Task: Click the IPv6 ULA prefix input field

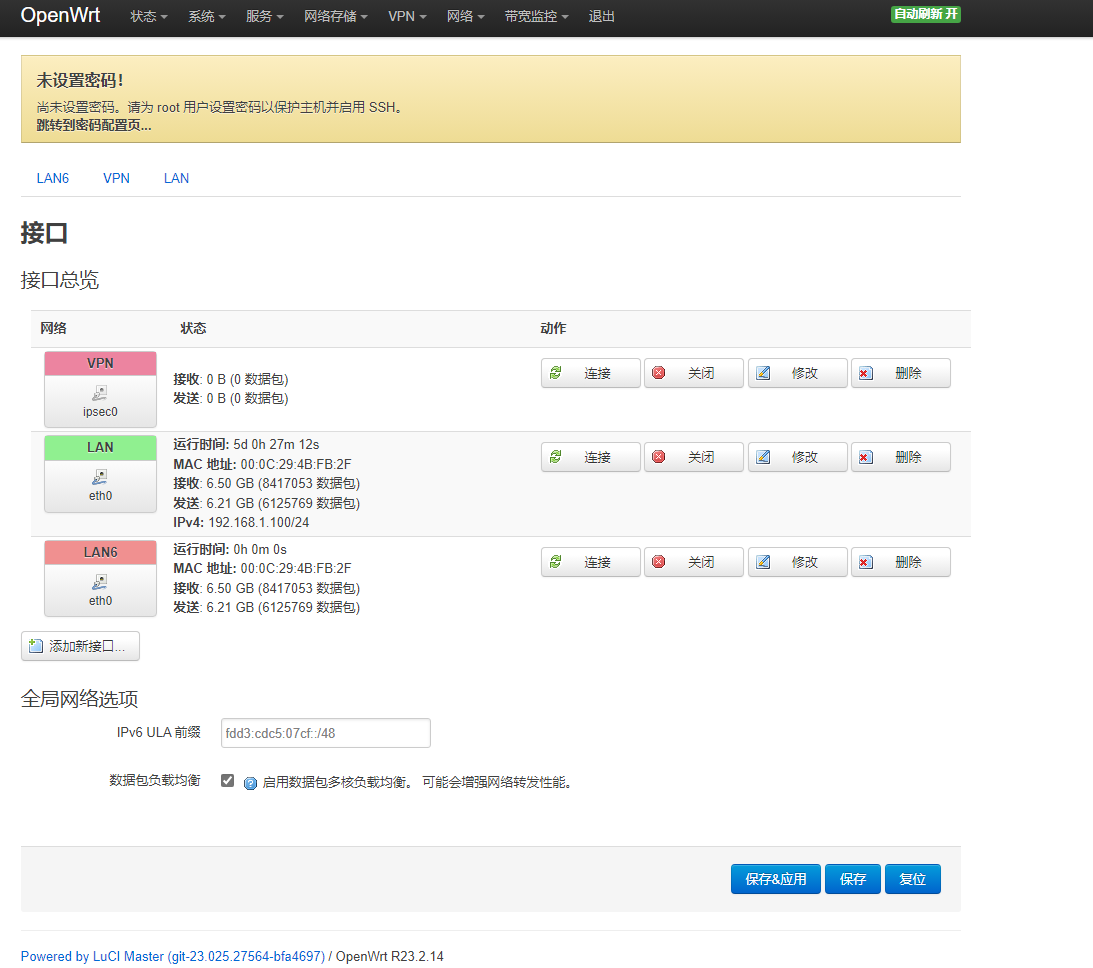Action: coord(326,733)
